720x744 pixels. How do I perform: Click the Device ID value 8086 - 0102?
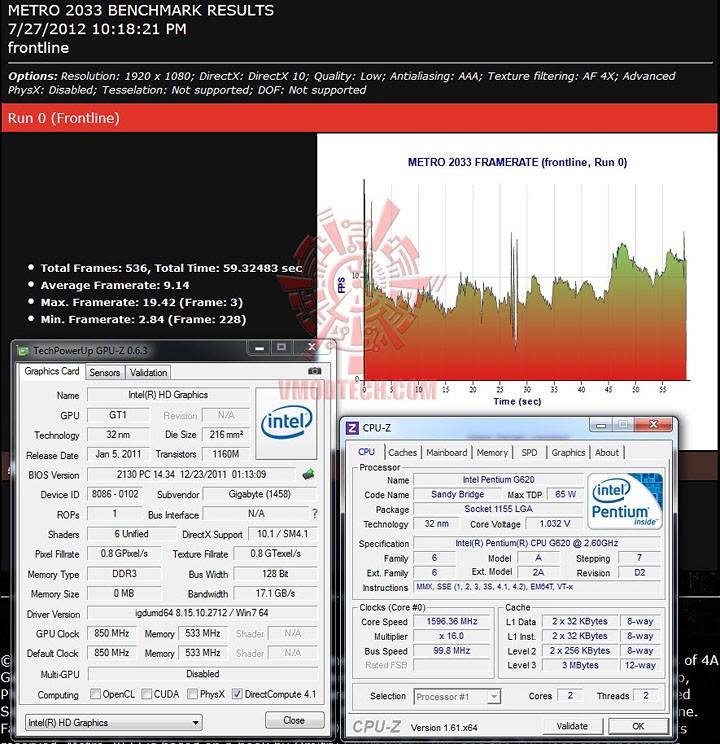(115, 494)
